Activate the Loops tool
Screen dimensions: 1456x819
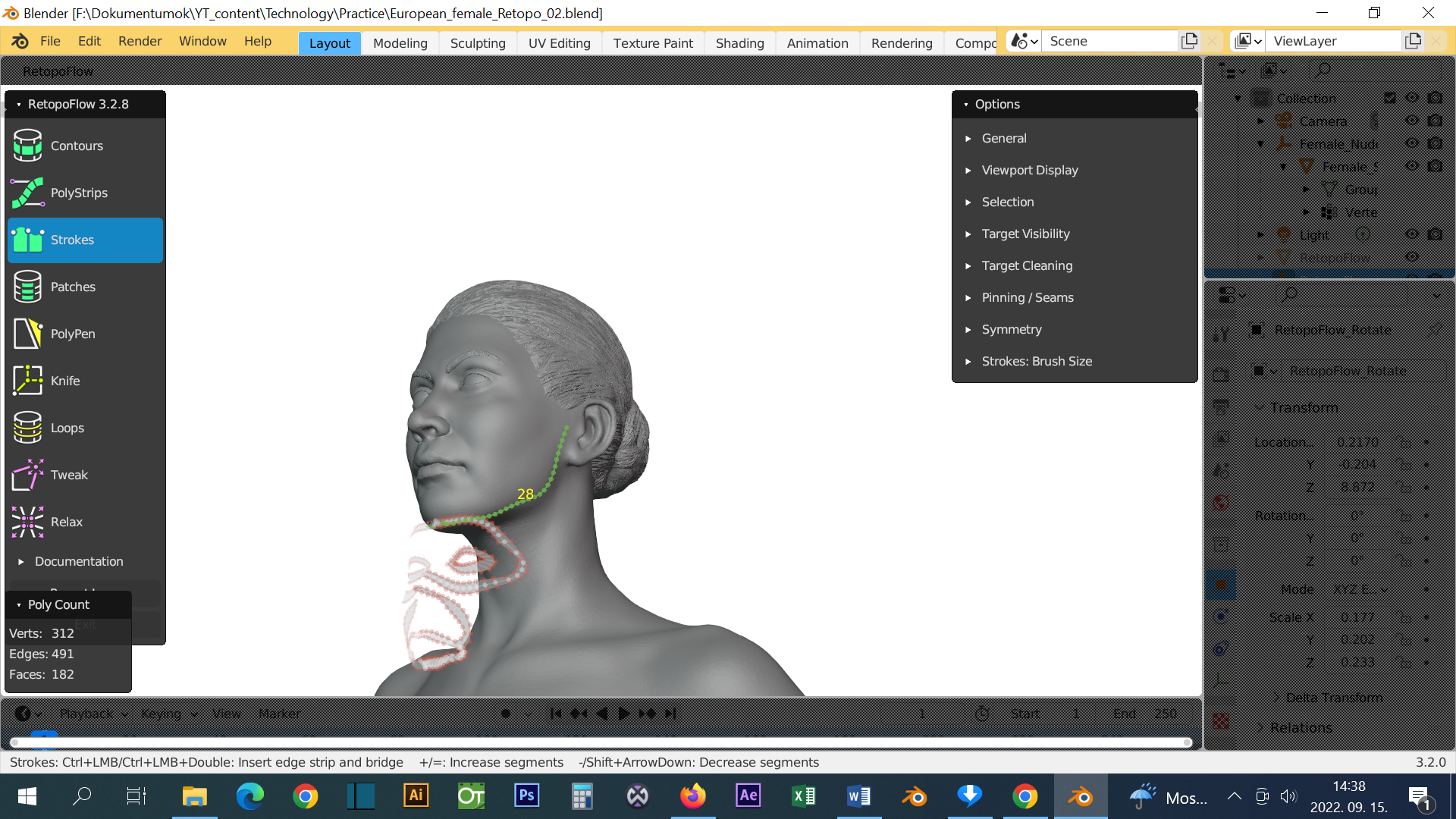(x=67, y=428)
